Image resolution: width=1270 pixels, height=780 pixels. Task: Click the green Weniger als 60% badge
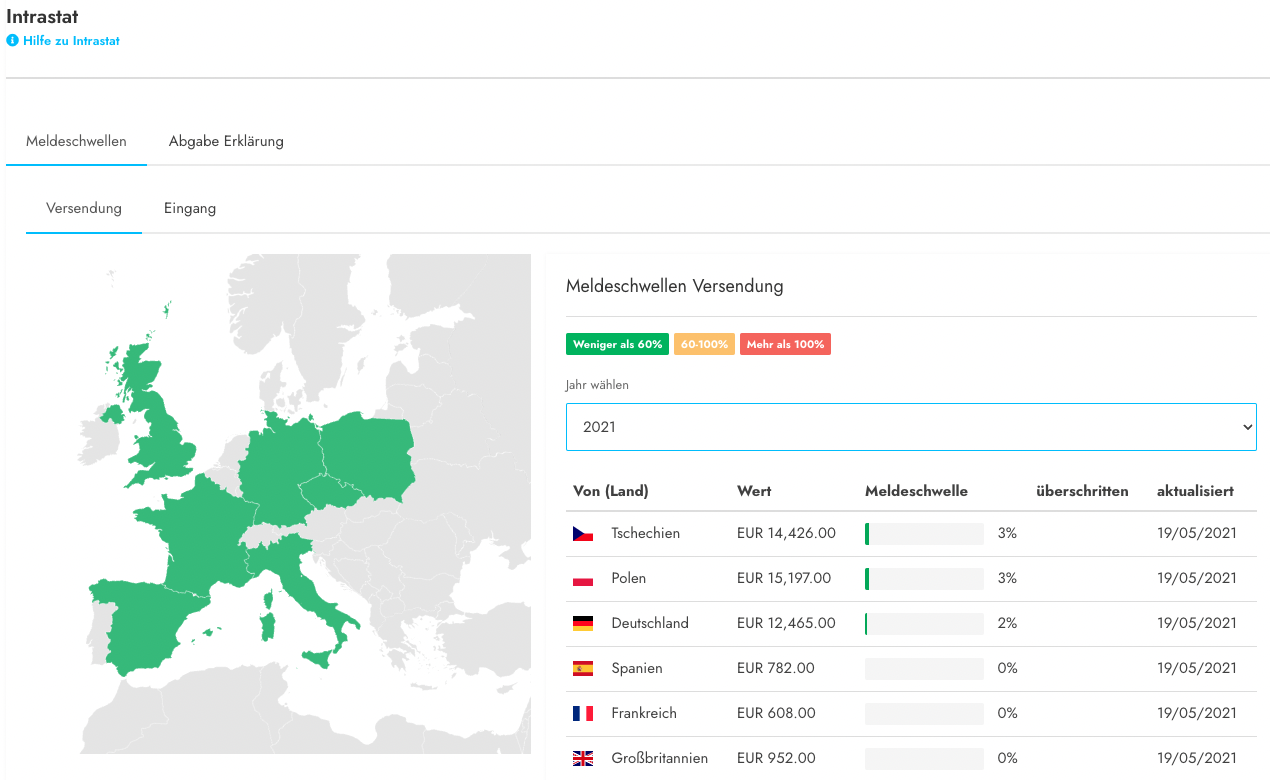click(x=617, y=344)
